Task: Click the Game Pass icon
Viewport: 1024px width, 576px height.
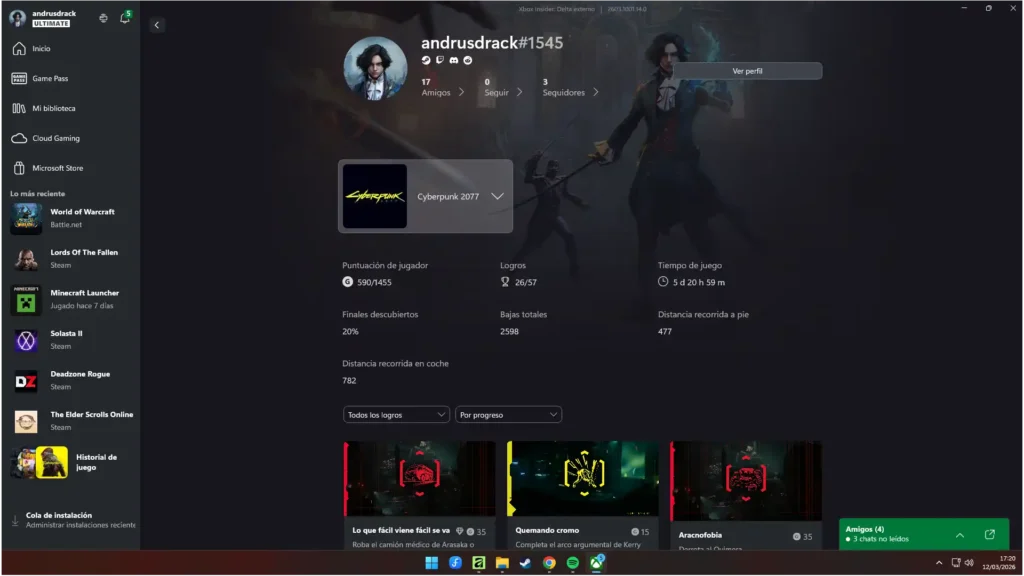Action: (19, 78)
